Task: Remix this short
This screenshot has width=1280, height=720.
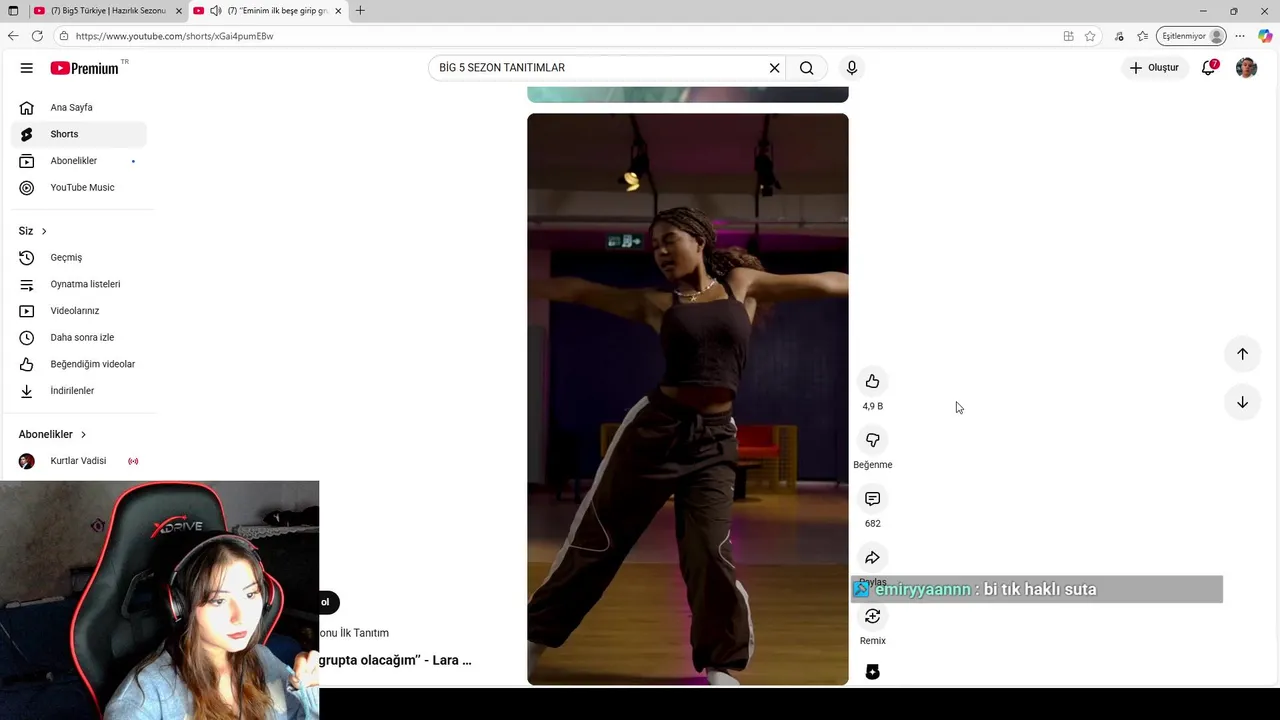Action: [873, 616]
